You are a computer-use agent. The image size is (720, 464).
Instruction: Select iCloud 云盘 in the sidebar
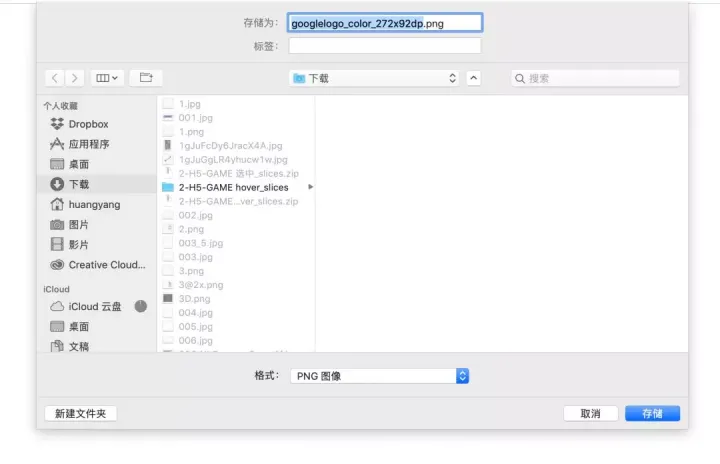97,306
